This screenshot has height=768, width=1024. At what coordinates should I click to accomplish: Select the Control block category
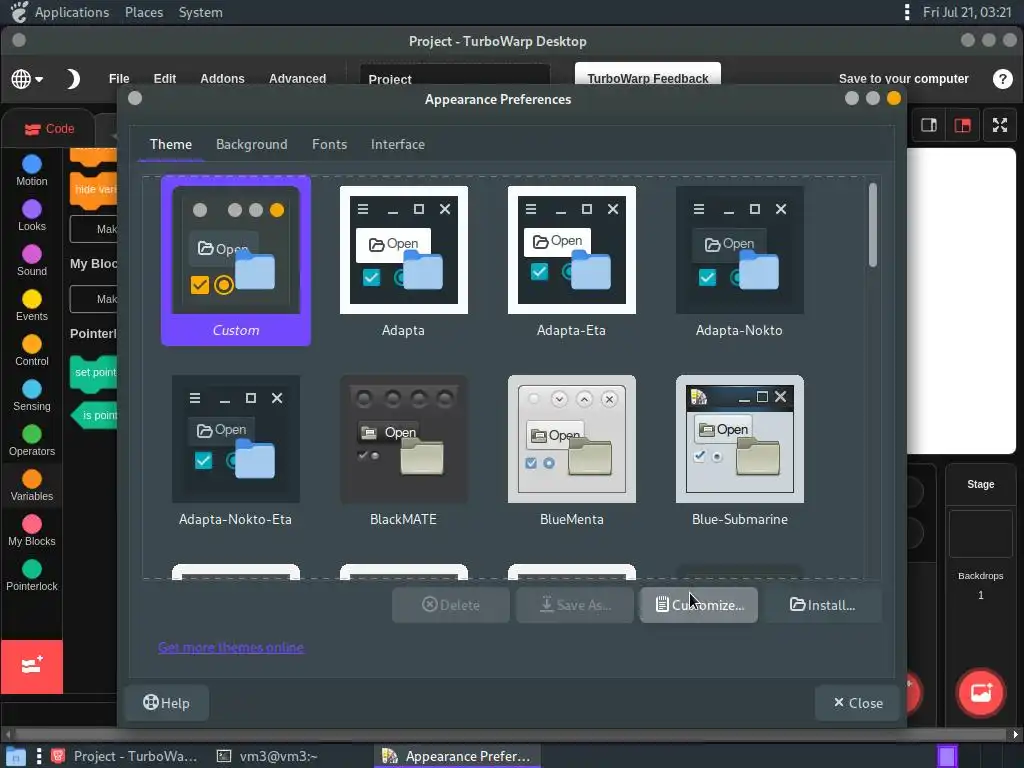[31, 351]
